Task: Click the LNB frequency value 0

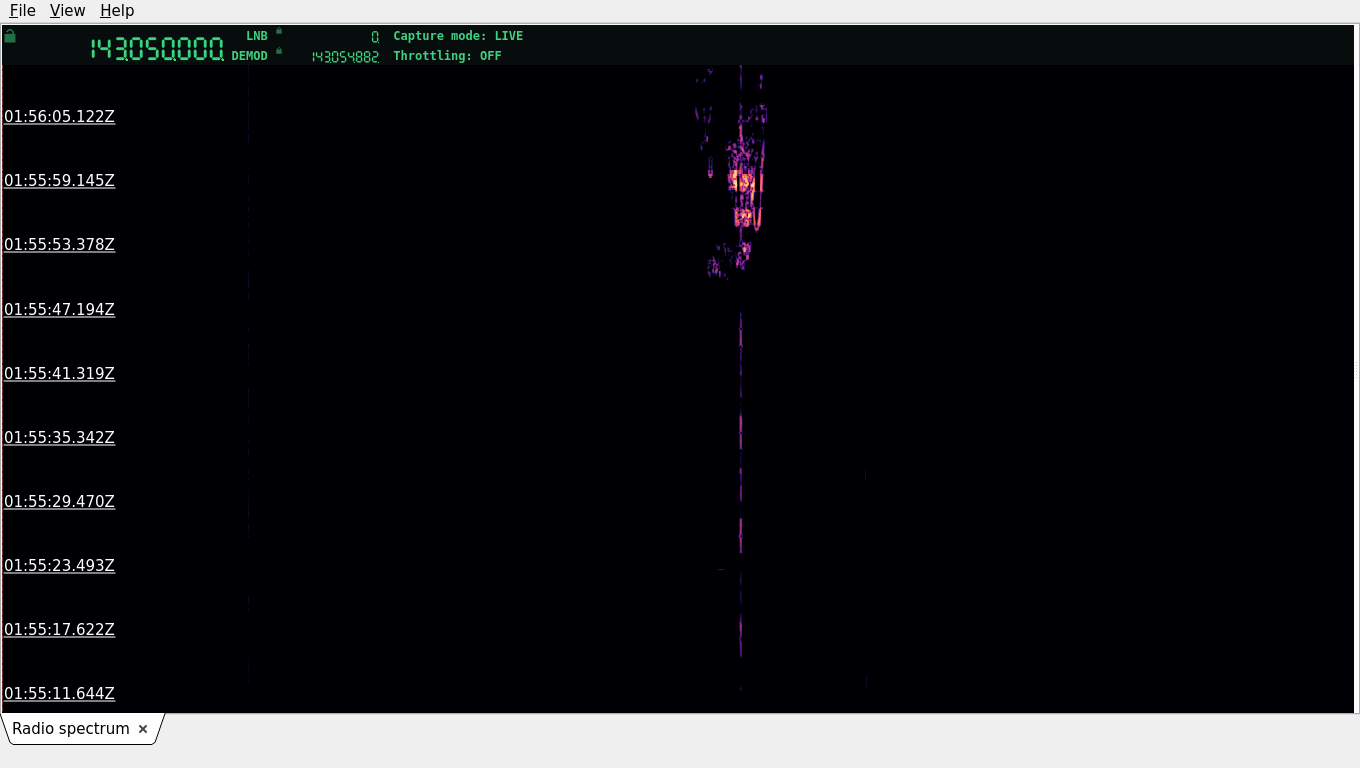Action: pyautogui.click(x=375, y=37)
